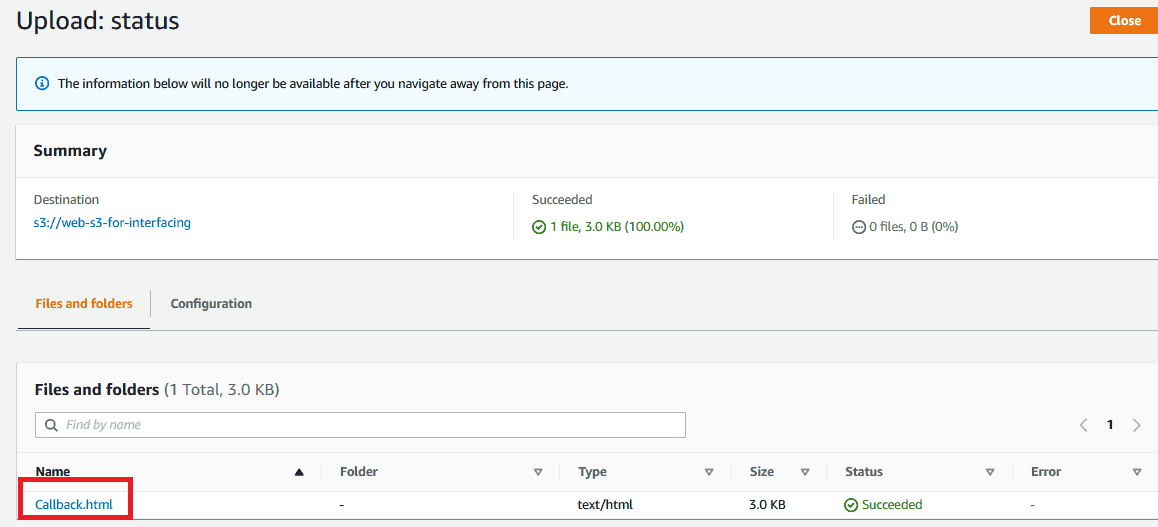Viewport: 1158px width, 527px height.
Task: Select the Files and folders tab
Action: pos(84,304)
